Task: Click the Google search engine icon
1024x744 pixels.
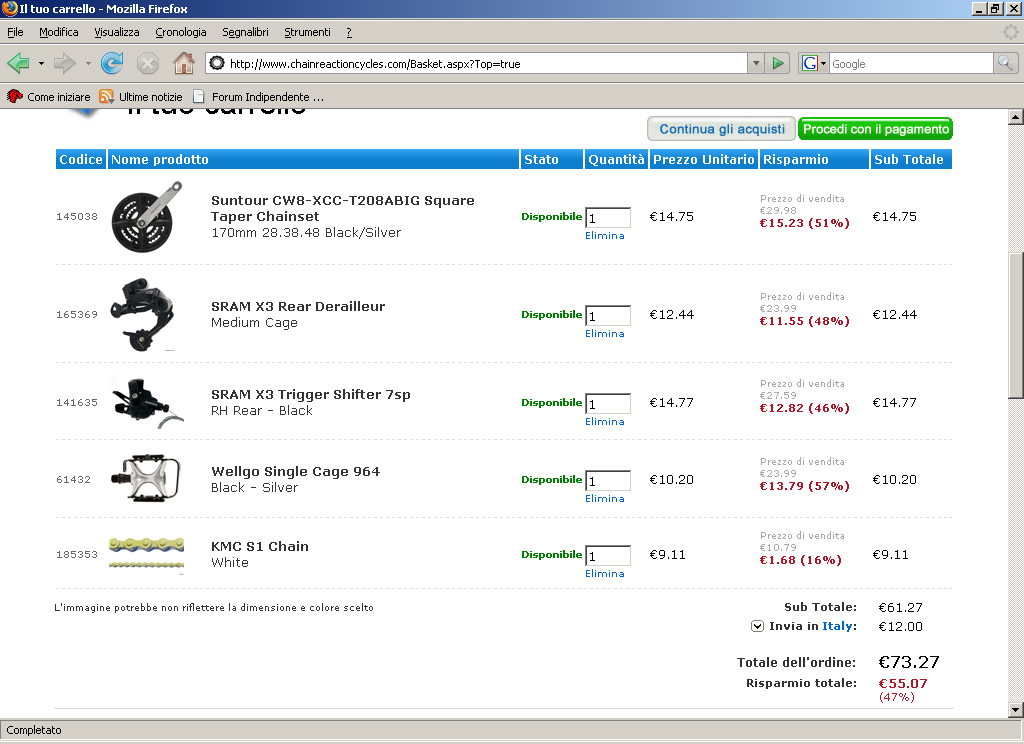Action: pos(810,63)
